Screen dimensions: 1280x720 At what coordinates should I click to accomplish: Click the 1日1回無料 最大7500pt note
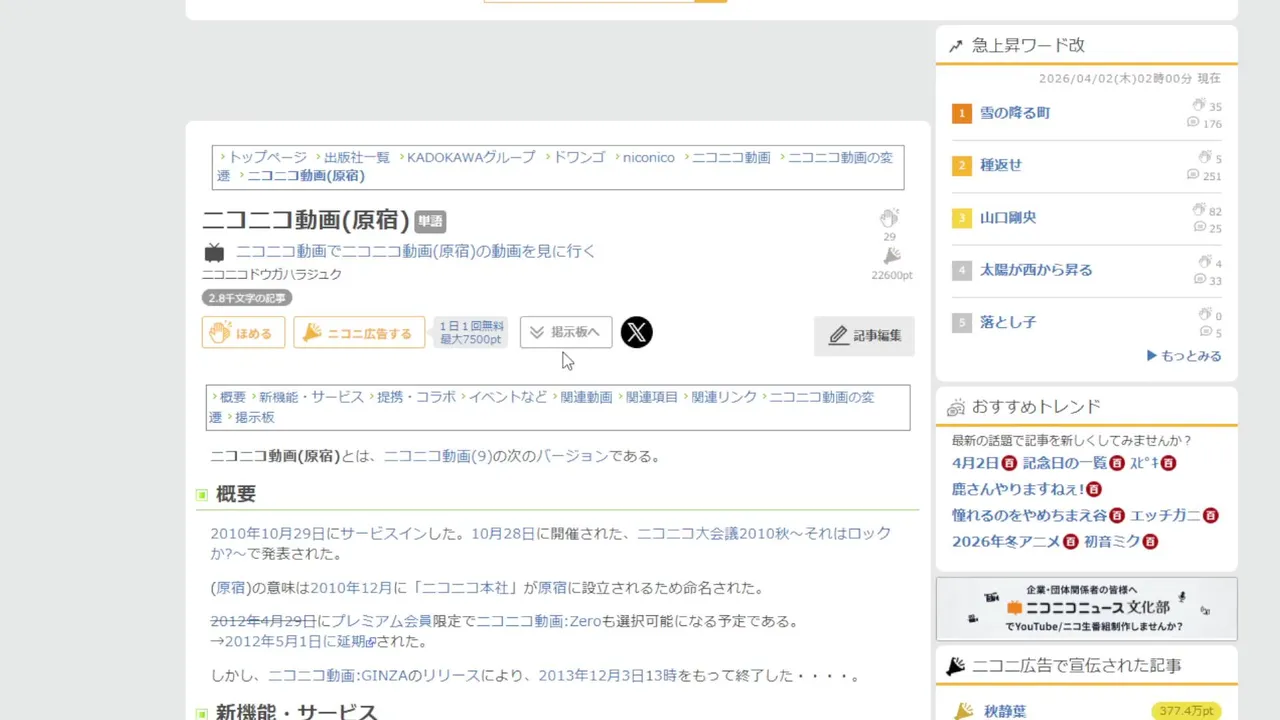coord(472,333)
